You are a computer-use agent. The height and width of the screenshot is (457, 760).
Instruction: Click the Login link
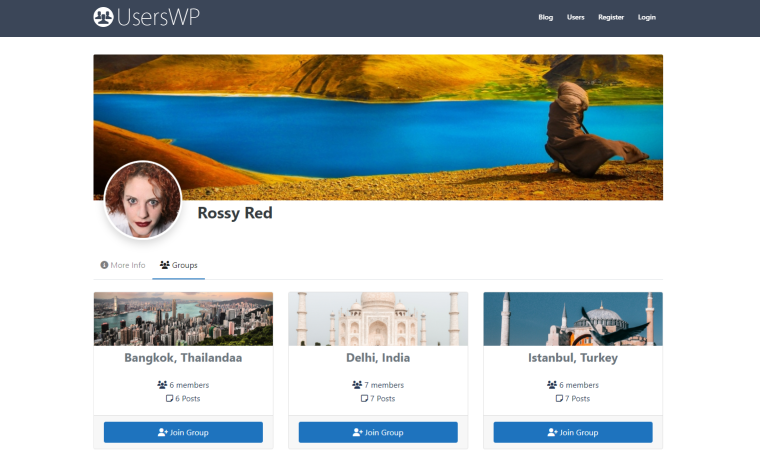coord(647,17)
